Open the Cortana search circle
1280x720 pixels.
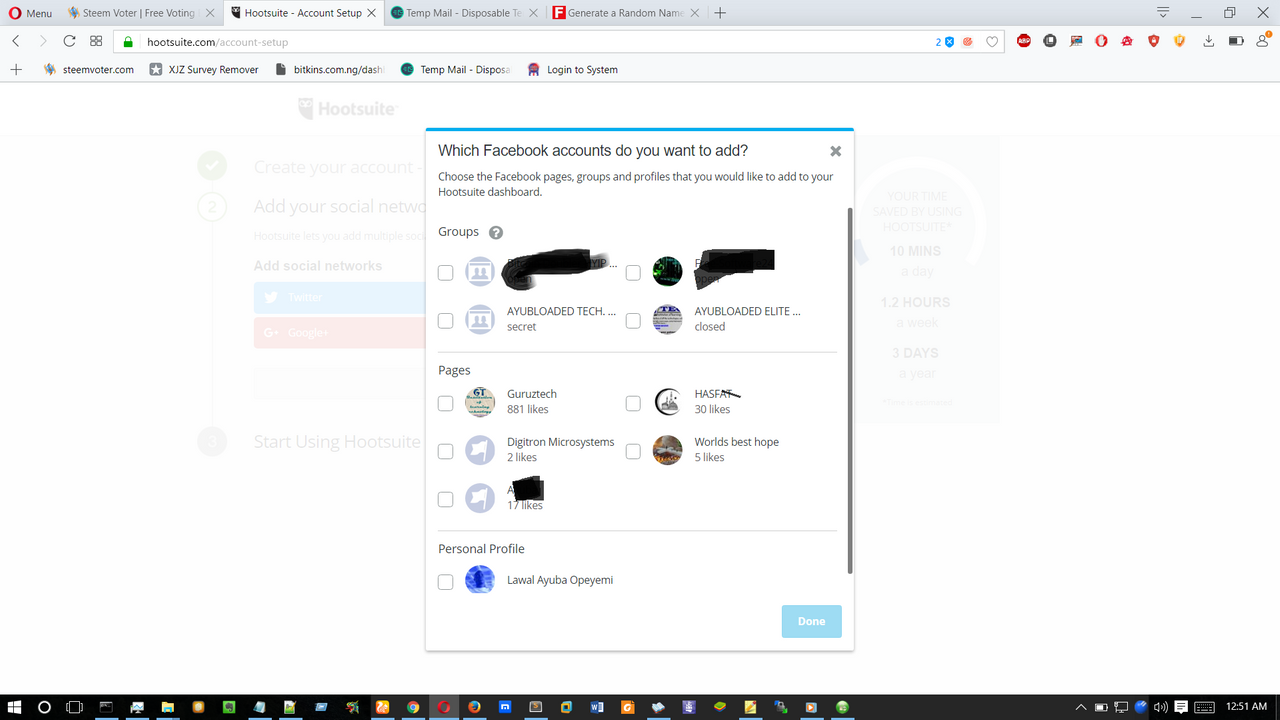(x=44, y=707)
